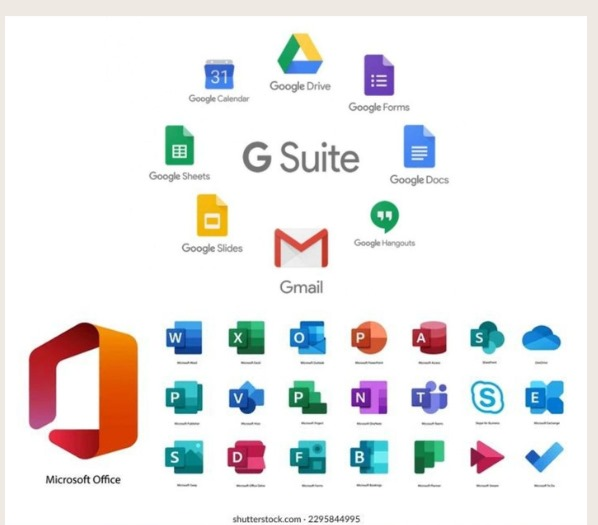Open the Microsoft Teams icon
The width and height of the screenshot is (598, 525).
tap(429, 398)
